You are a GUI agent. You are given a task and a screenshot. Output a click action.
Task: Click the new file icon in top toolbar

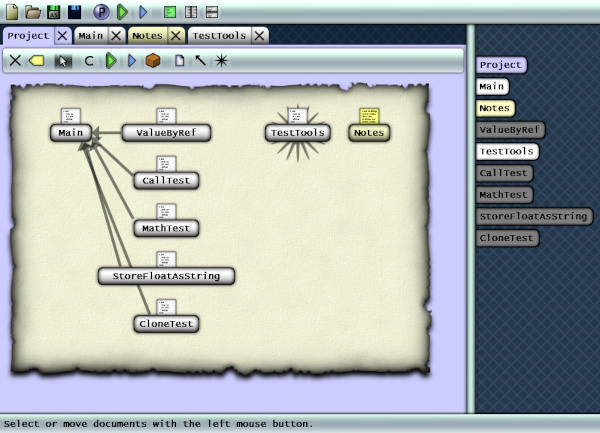coord(12,12)
